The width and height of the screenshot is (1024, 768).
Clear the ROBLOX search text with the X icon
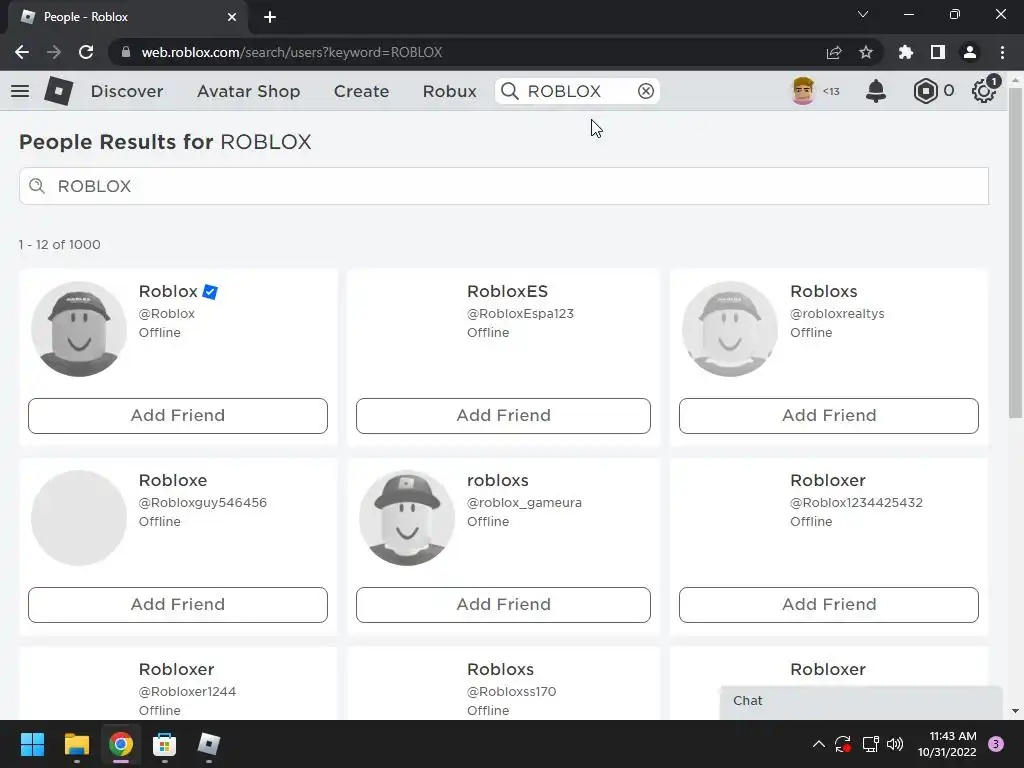point(645,91)
